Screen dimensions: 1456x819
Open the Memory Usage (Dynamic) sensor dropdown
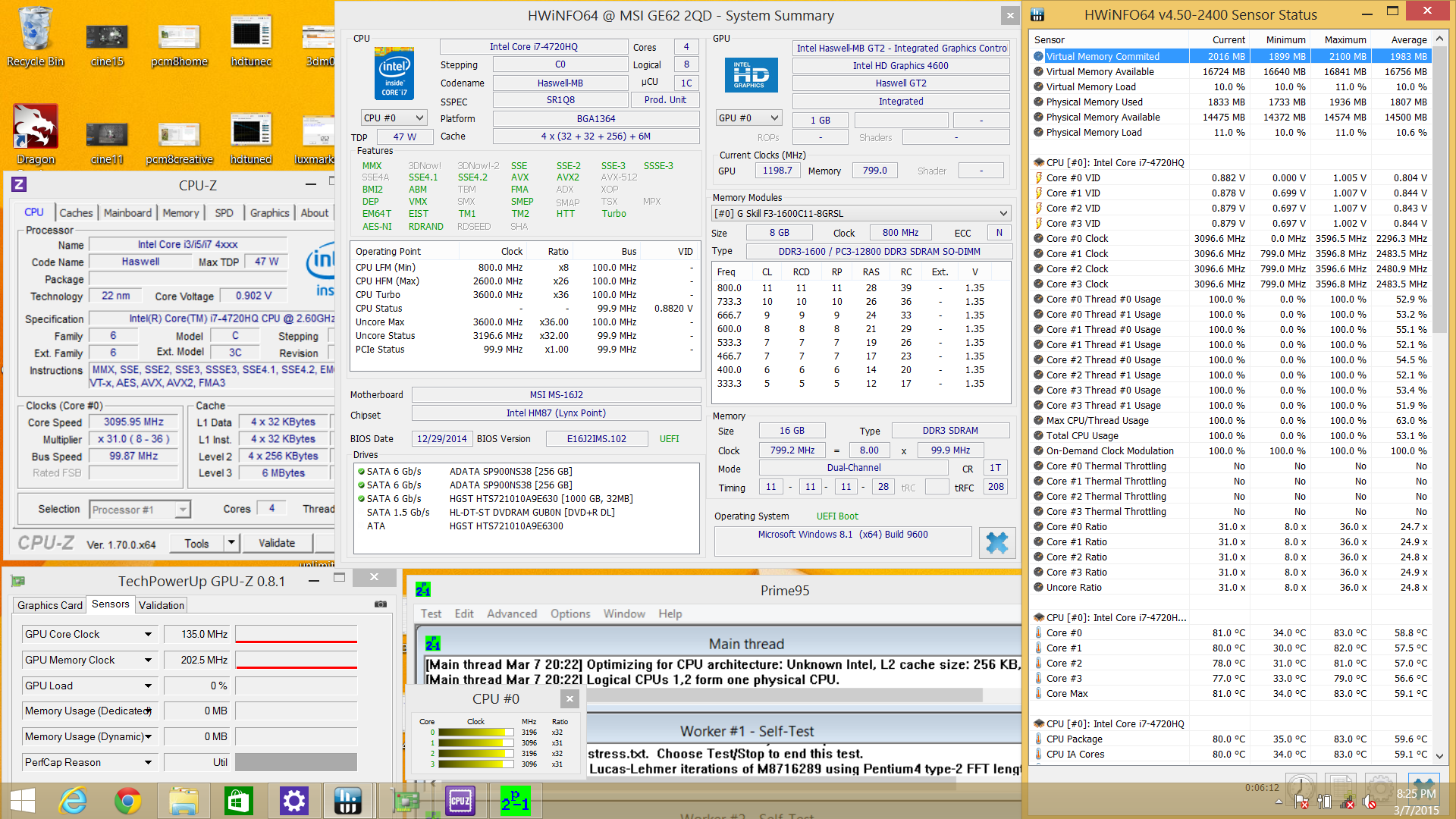pyautogui.click(x=148, y=736)
